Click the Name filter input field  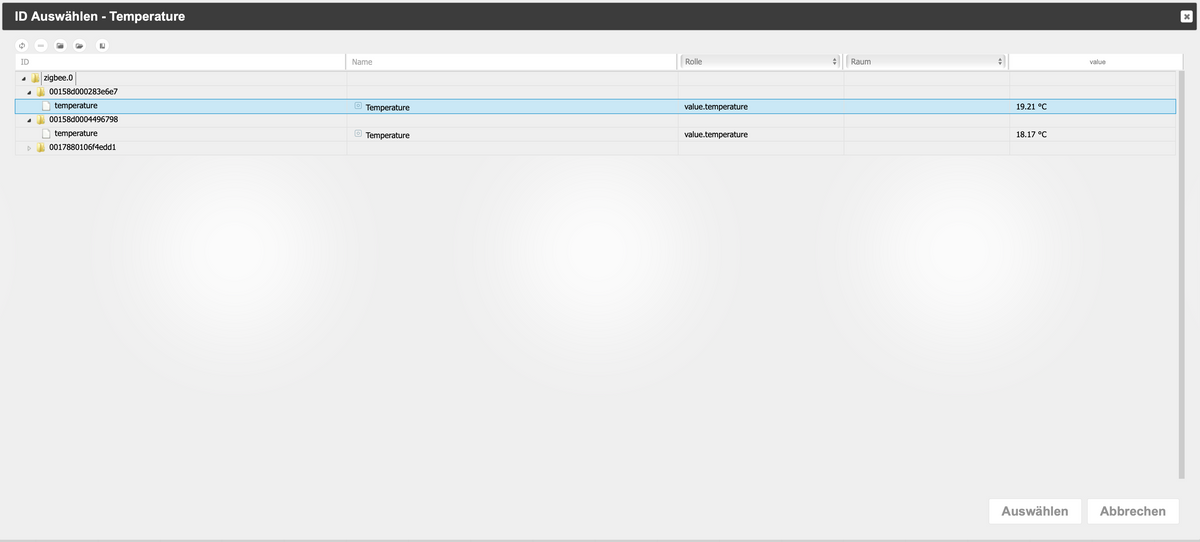512,62
